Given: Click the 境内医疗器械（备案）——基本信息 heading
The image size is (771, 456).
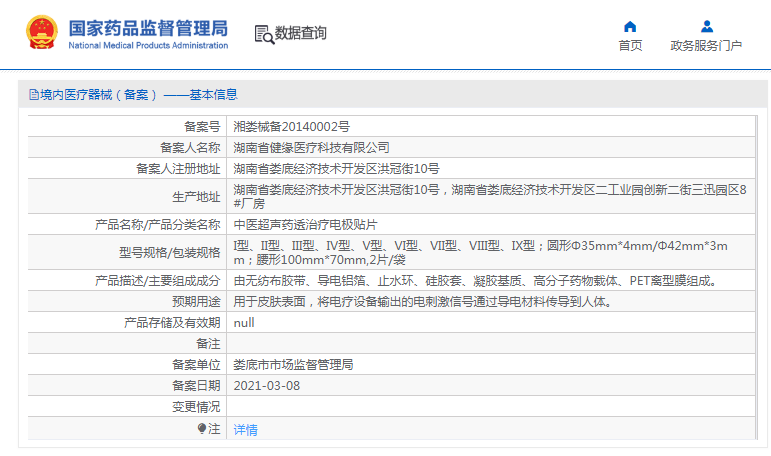Looking at the screenshot, I should tap(139, 94).
